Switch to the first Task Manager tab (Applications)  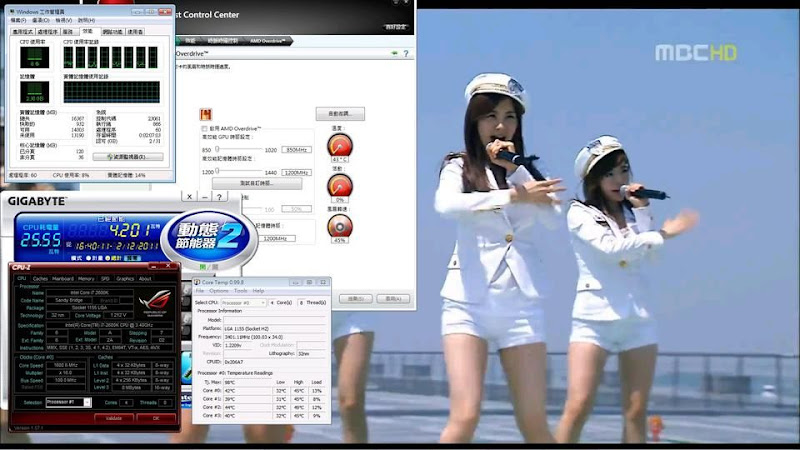coord(22,32)
